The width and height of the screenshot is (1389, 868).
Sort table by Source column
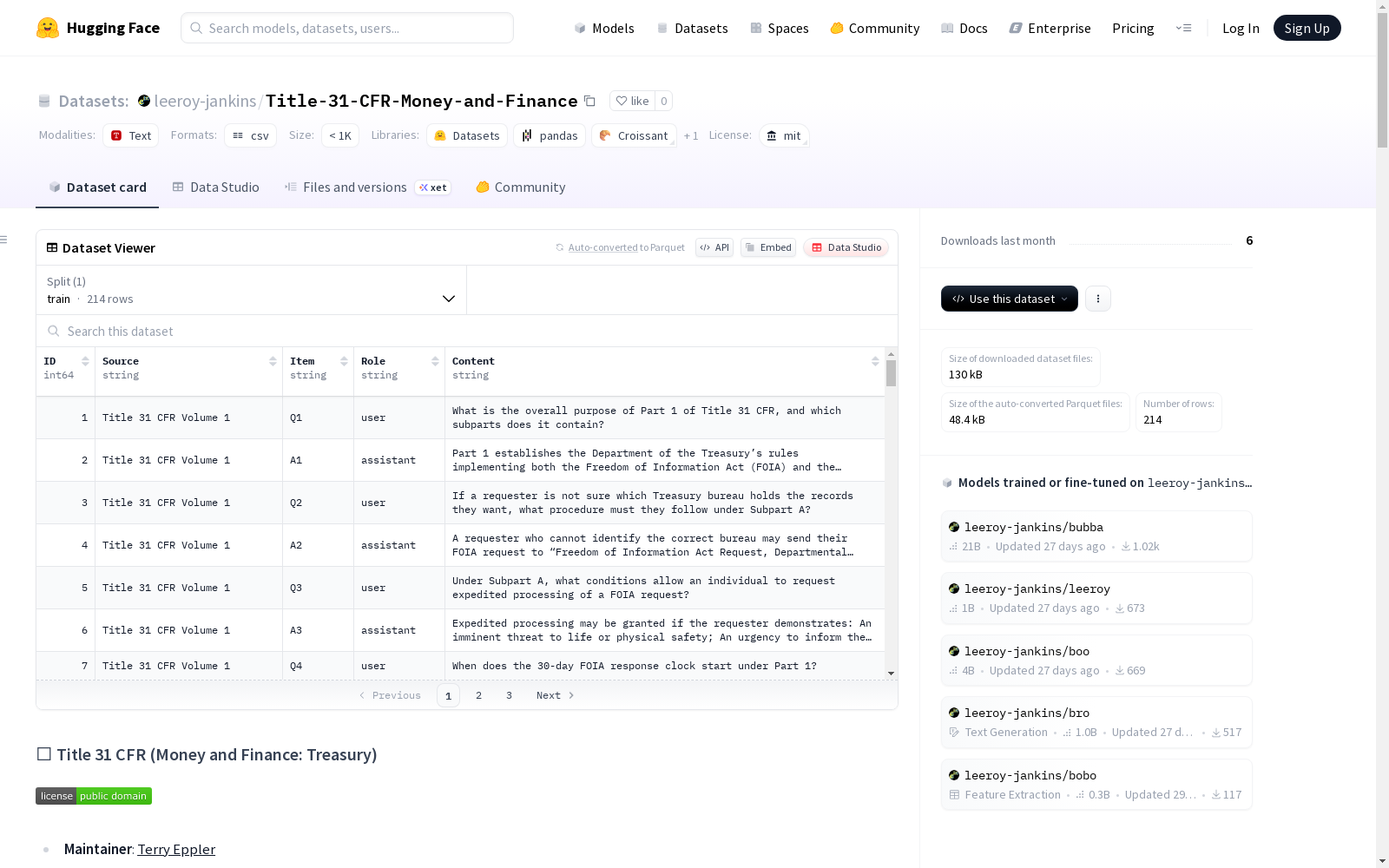click(273, 361)
